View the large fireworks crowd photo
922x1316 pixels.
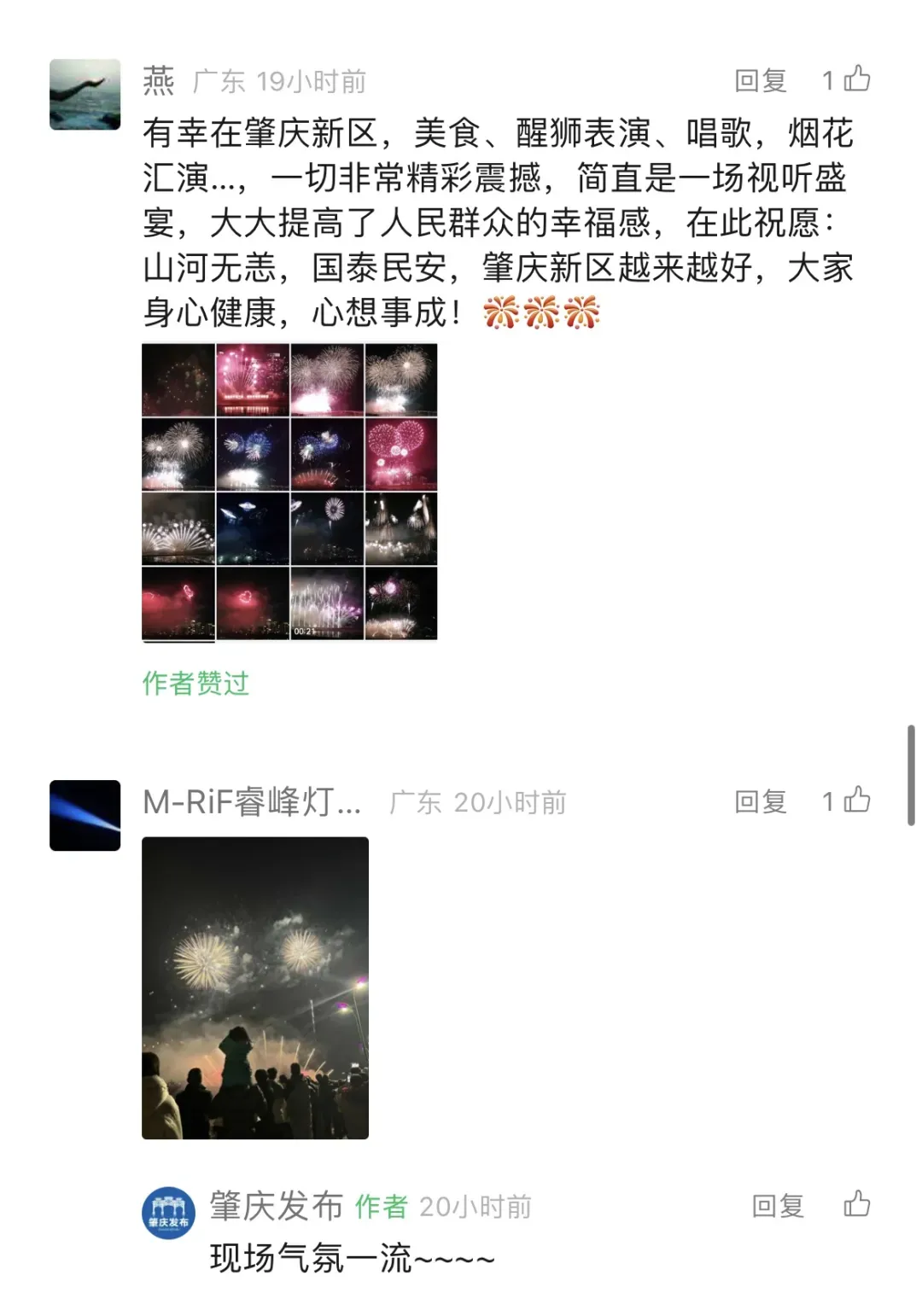pyautogui.click(x=255, y=987)
